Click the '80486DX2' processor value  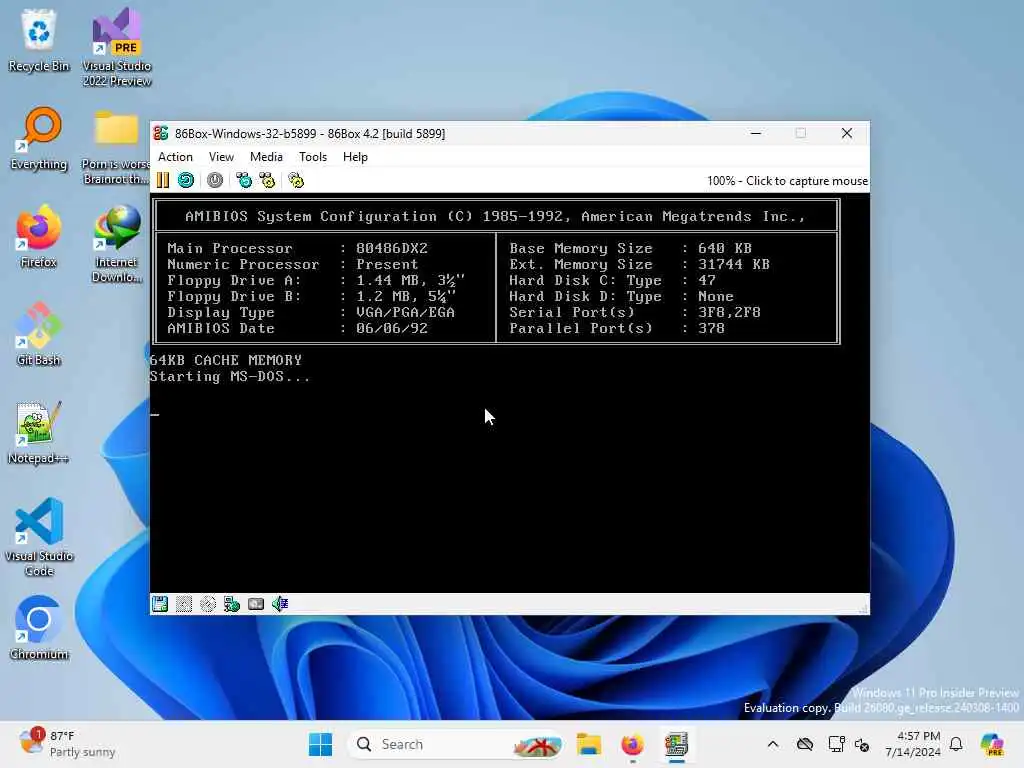click(392, 248)
